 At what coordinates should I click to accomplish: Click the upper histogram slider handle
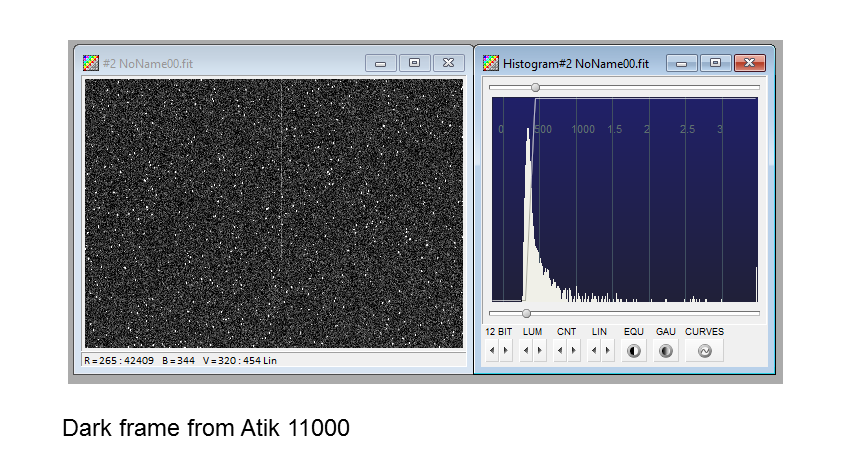[x=535, y=87]
